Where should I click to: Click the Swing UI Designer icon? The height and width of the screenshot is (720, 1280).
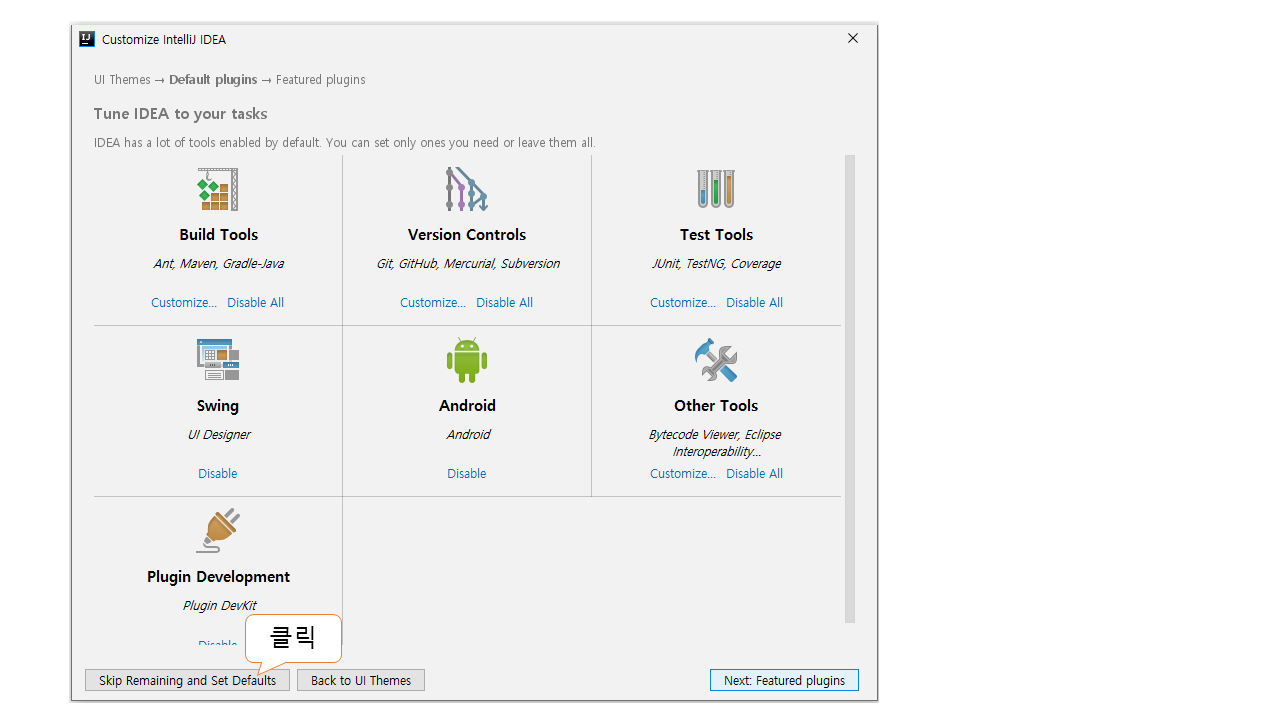218,360
